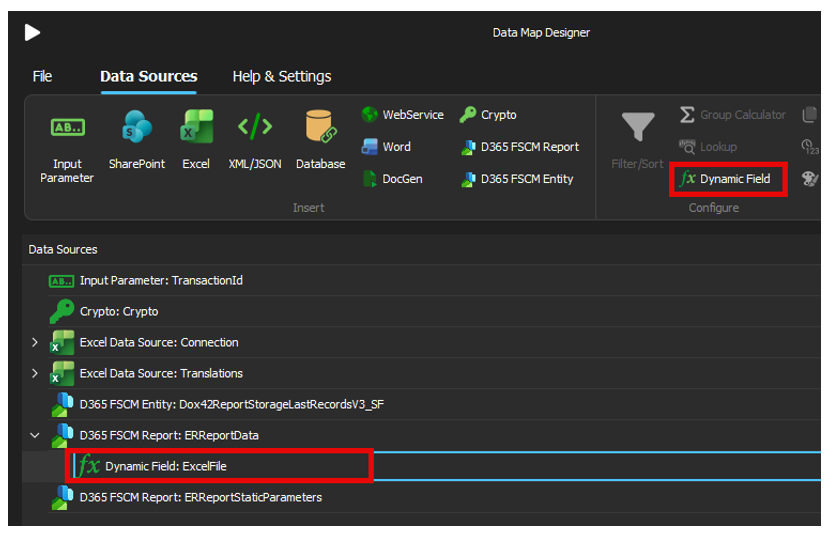Click the Group Calculator option
833x536 pixels.
[x=732, y=115]
